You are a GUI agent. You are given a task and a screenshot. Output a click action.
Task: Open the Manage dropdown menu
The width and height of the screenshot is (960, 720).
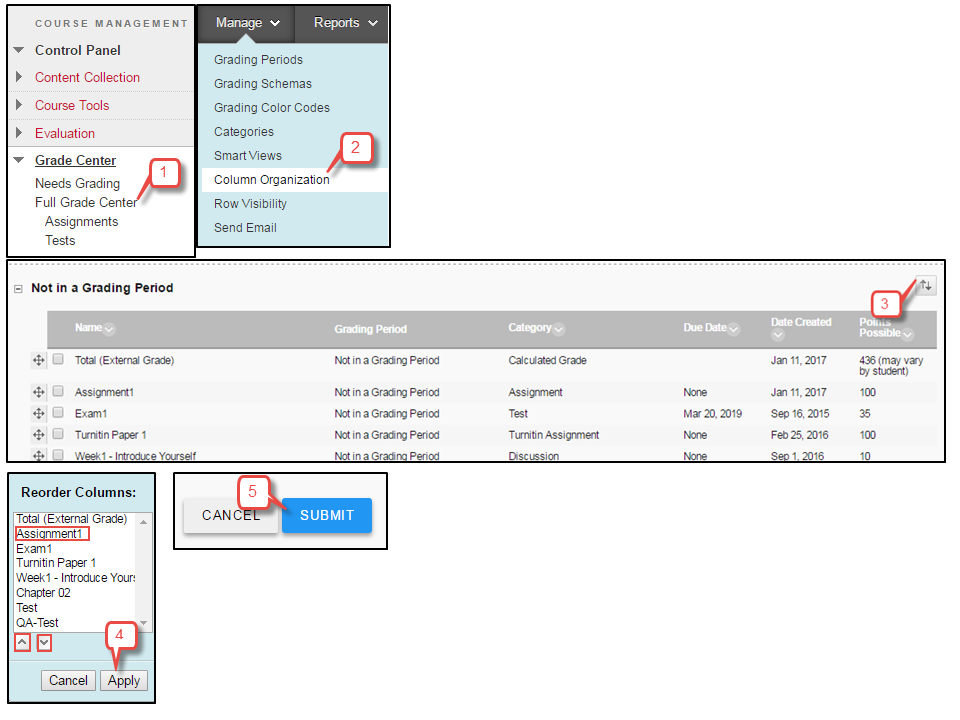click(247, 23)
